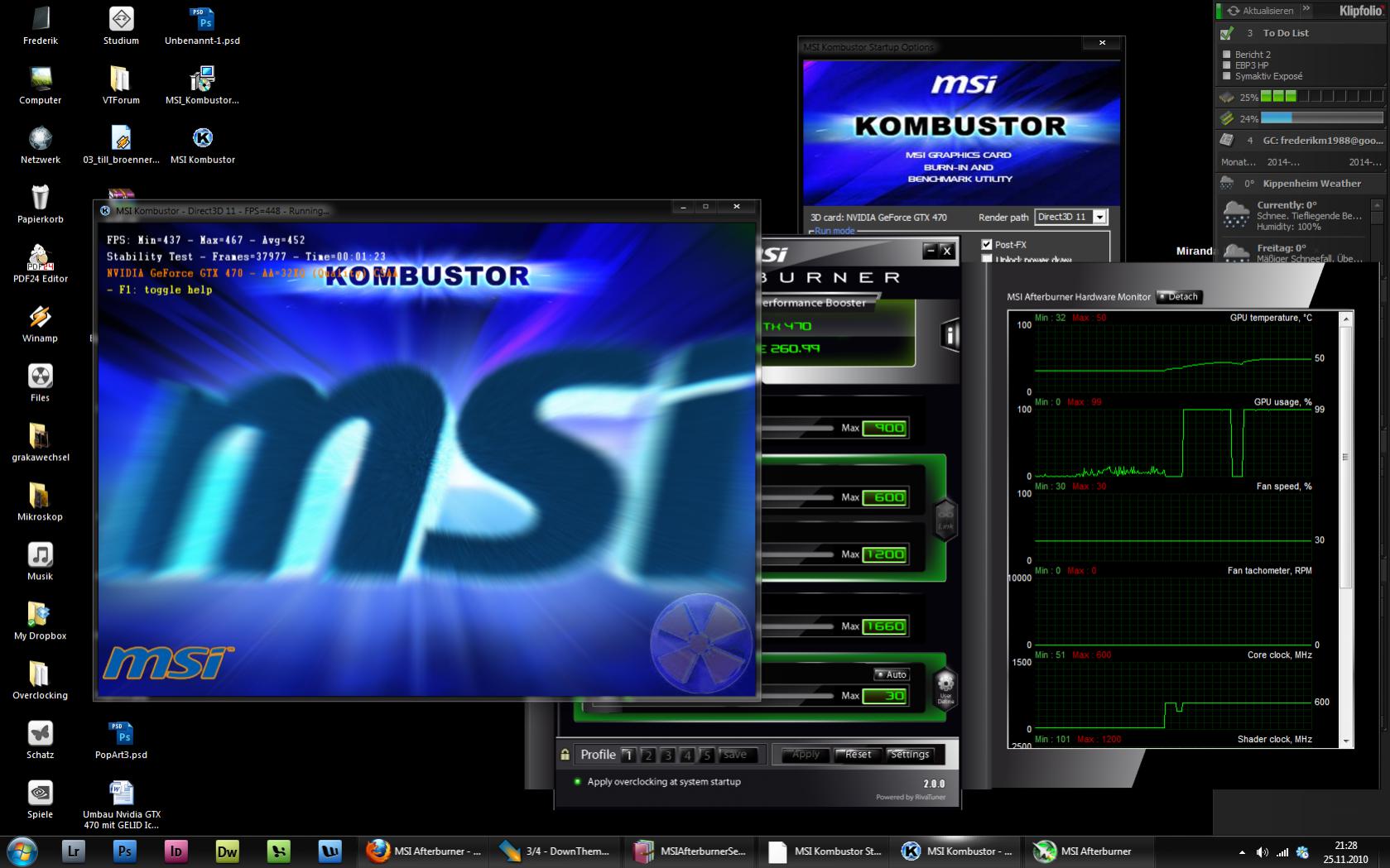Open PDF24 Editor desktop icon
1390x868 pixels.
(x=40, y=264)
